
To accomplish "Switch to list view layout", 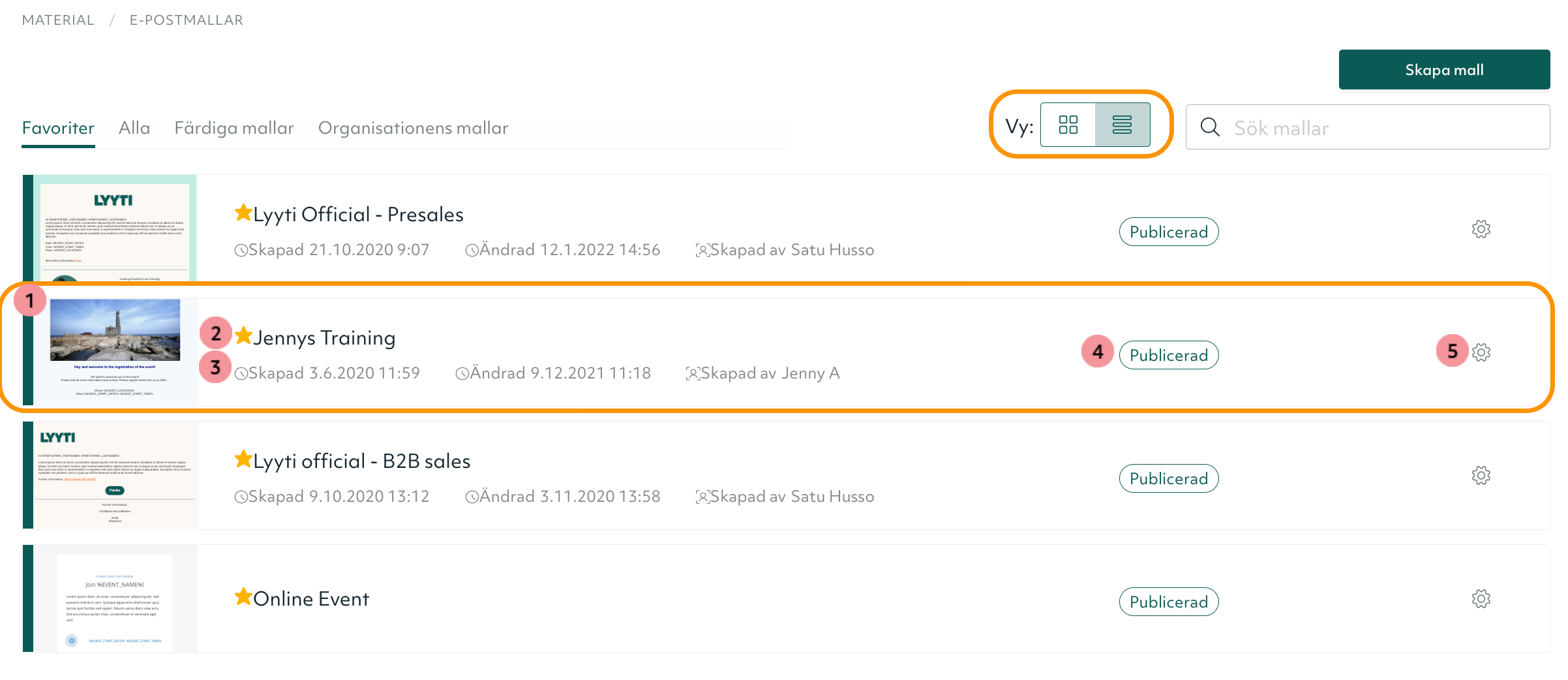I will (1122, 125).
